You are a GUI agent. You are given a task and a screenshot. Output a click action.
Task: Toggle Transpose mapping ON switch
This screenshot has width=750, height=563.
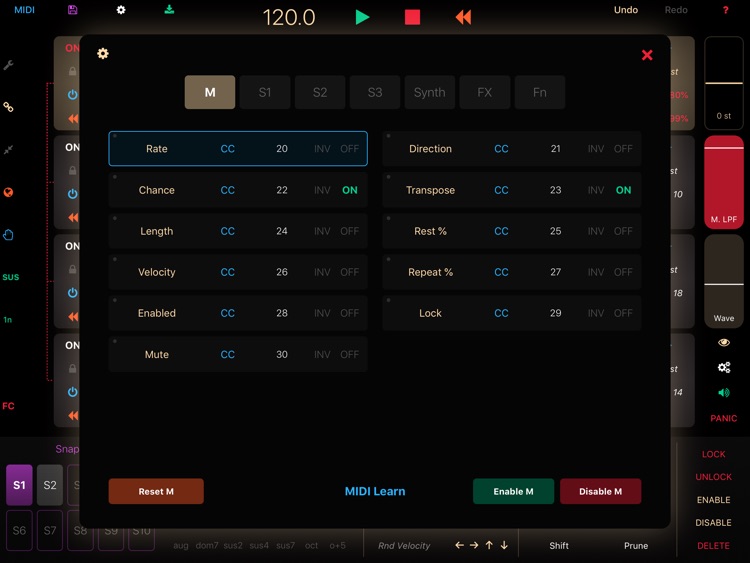(623, 190)
